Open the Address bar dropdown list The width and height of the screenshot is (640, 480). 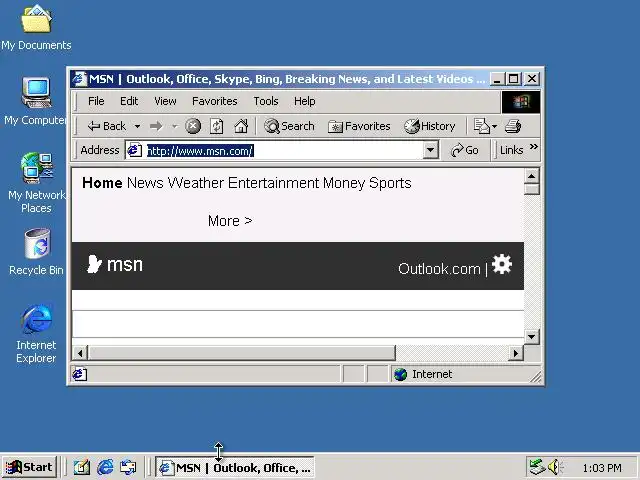430,150
